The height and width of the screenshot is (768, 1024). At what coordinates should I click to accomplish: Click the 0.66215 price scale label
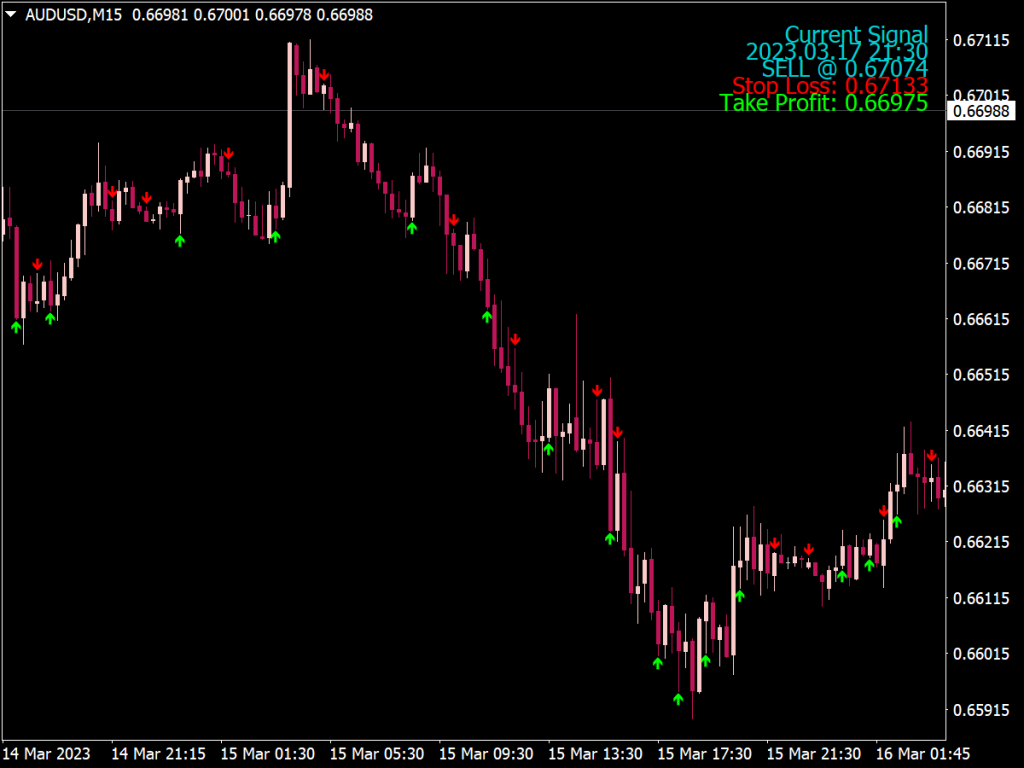point(981,542)
